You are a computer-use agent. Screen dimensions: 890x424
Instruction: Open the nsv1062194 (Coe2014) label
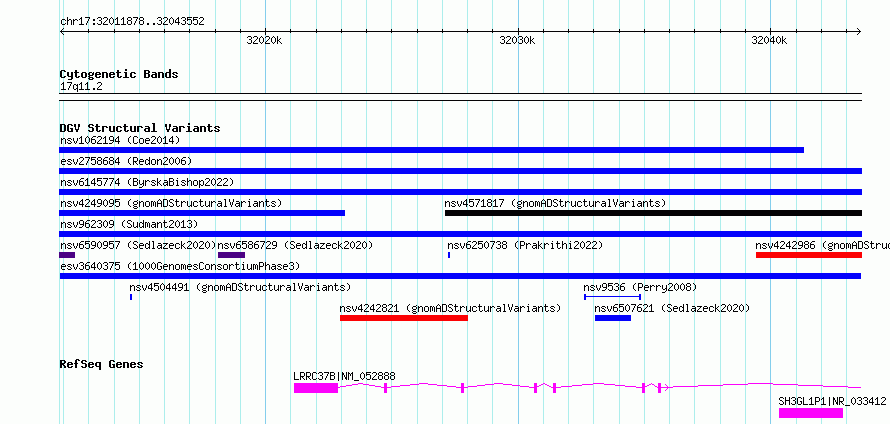pyautogui.click(x=120, y=140)
